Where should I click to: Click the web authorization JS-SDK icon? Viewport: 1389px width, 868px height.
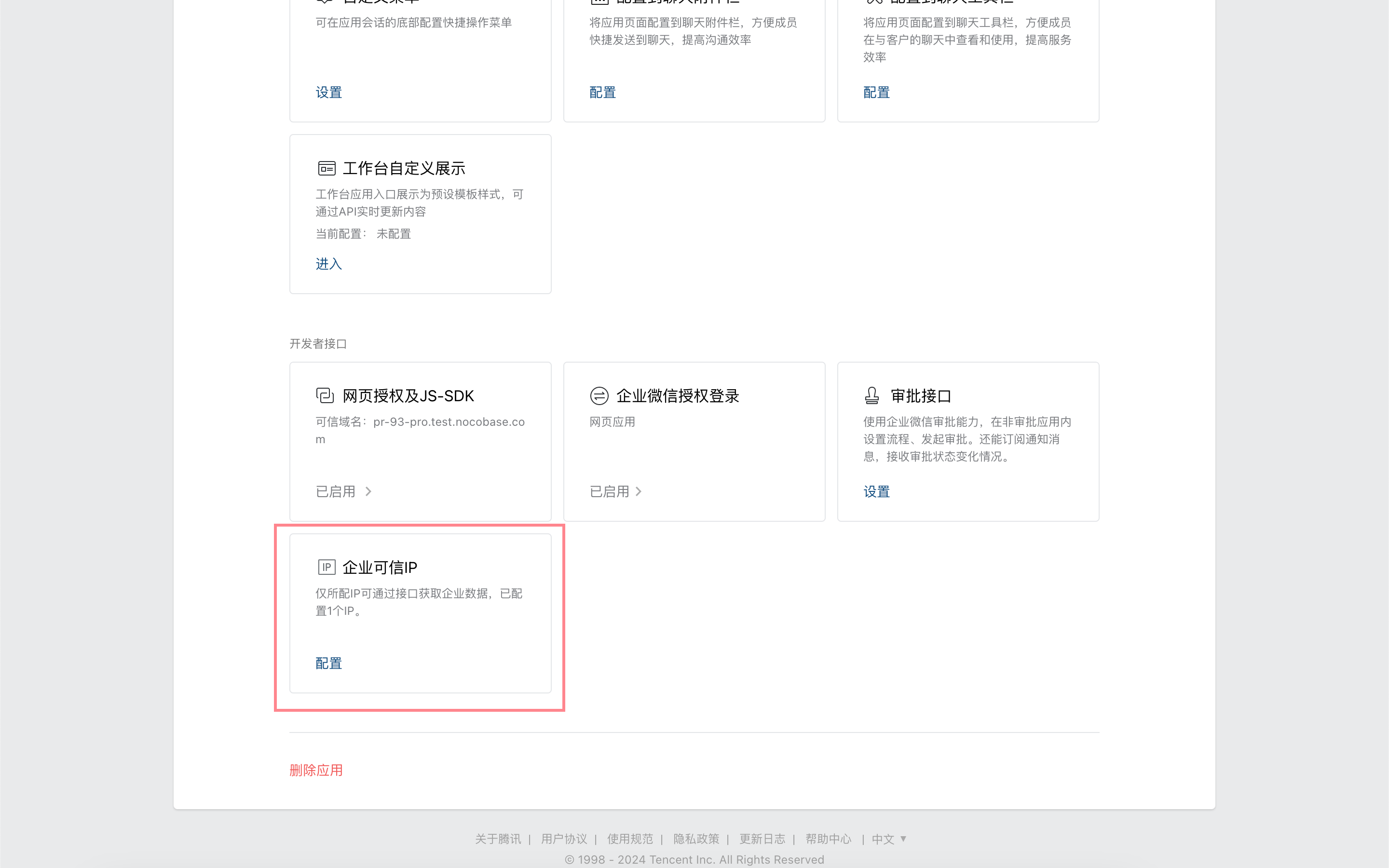pyautogui.click(x=325, y=395)
